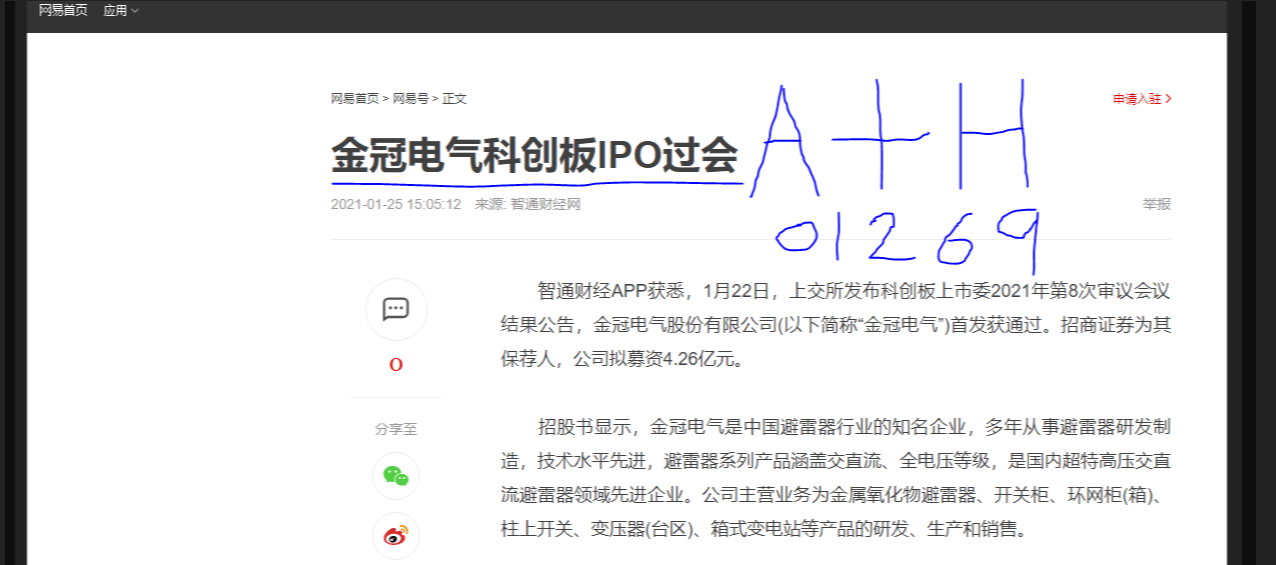Screen dimensions: 1276x565
Task: Click 申请入驻 link
Action: point(1142,99)
